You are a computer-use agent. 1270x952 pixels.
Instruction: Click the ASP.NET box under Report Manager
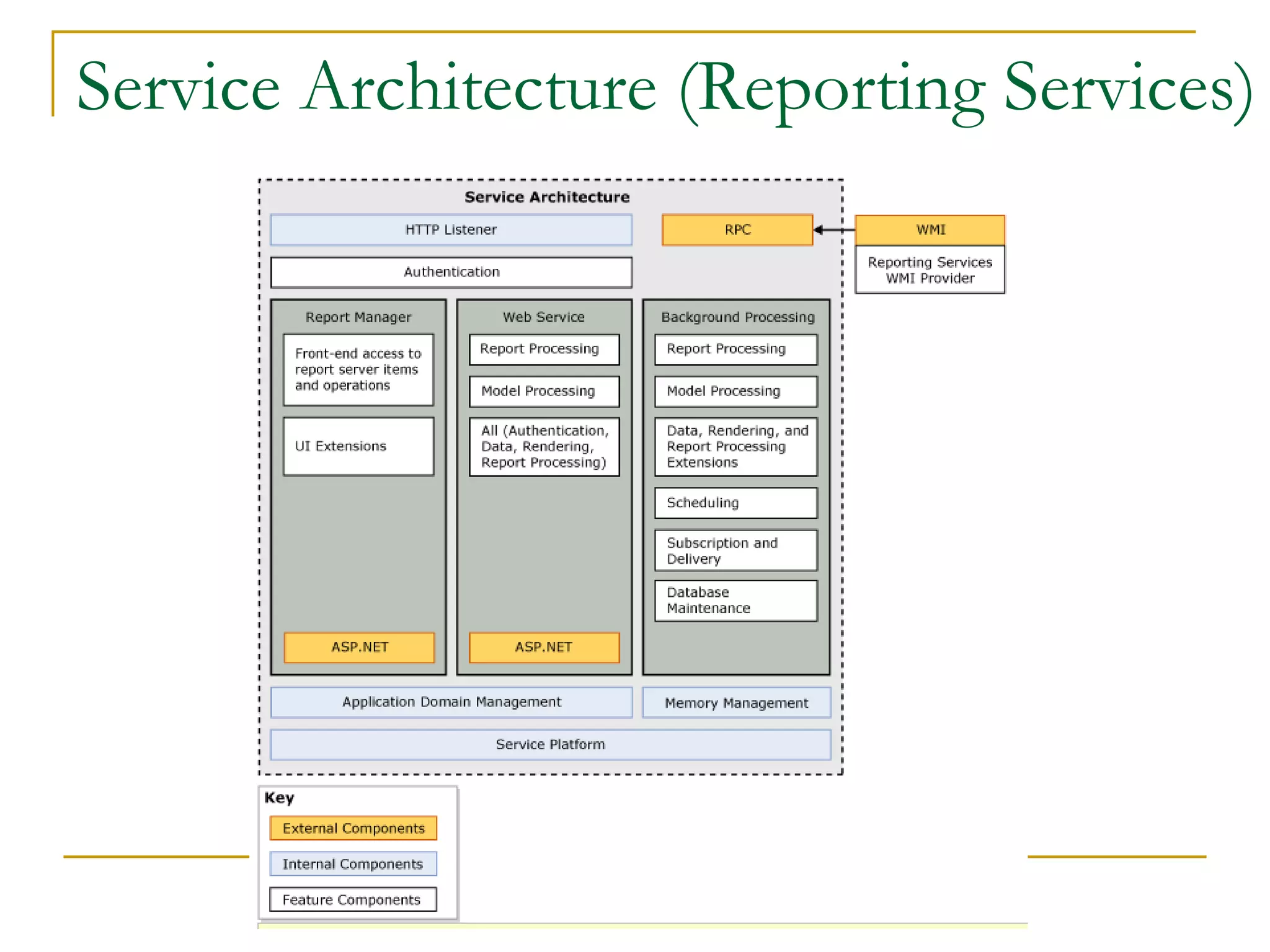(359, 647)
